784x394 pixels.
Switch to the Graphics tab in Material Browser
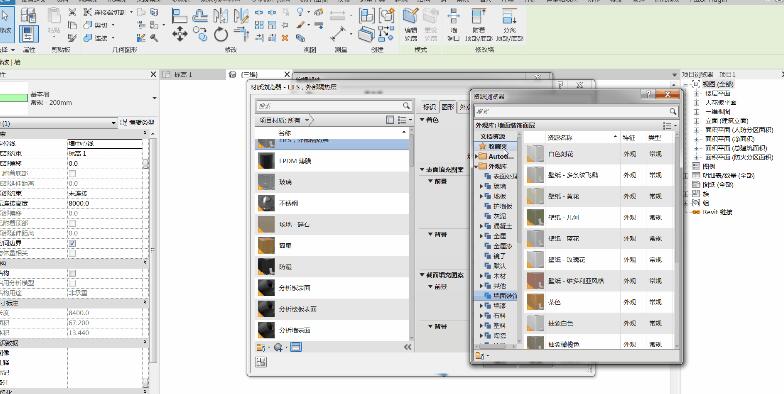(448, 107)
